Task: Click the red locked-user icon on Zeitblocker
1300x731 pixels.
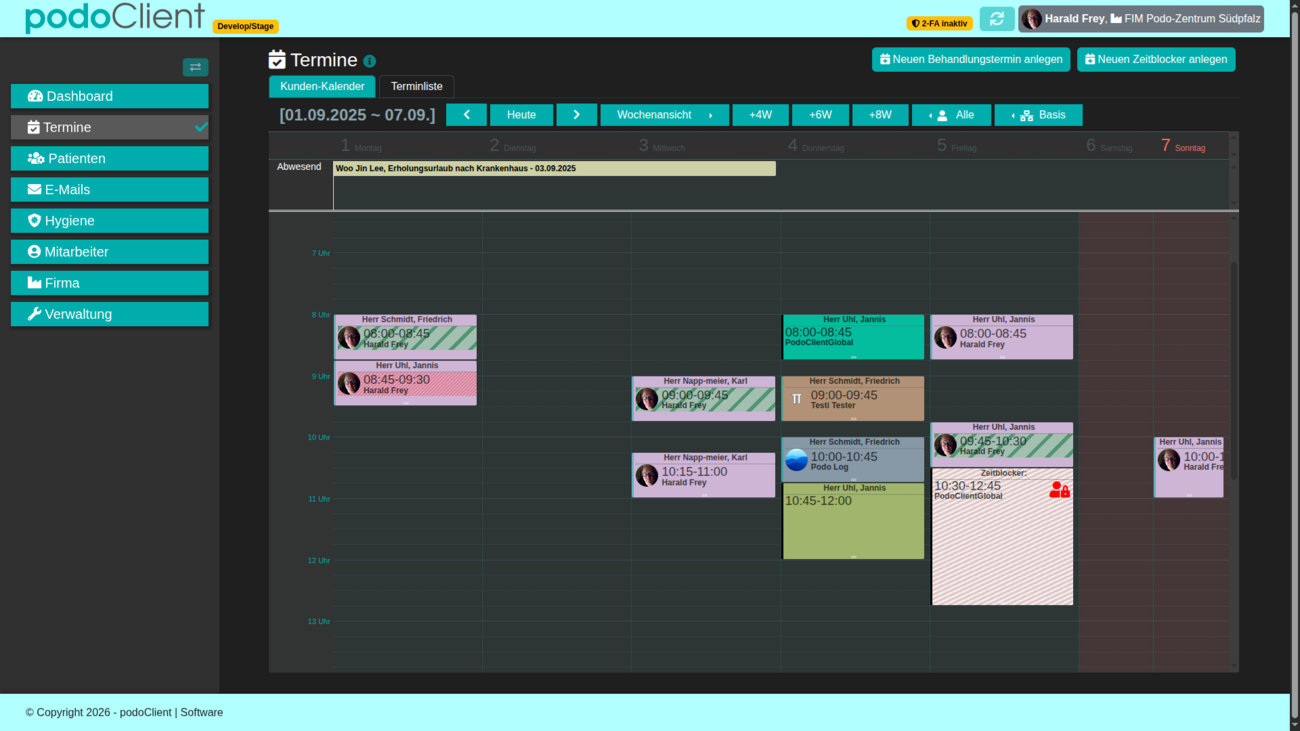Action: tap(1059, 489)
